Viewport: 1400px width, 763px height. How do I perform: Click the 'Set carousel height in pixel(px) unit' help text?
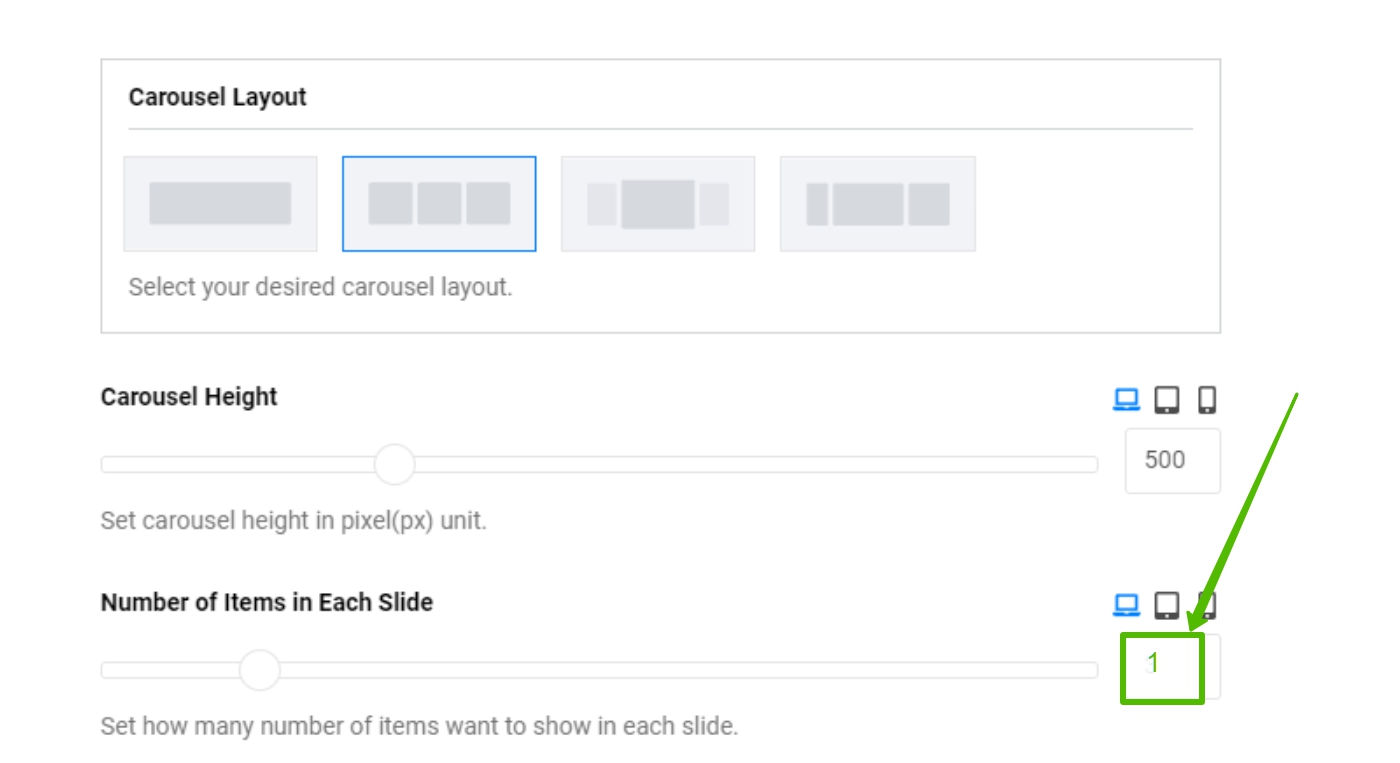point(293,521)
